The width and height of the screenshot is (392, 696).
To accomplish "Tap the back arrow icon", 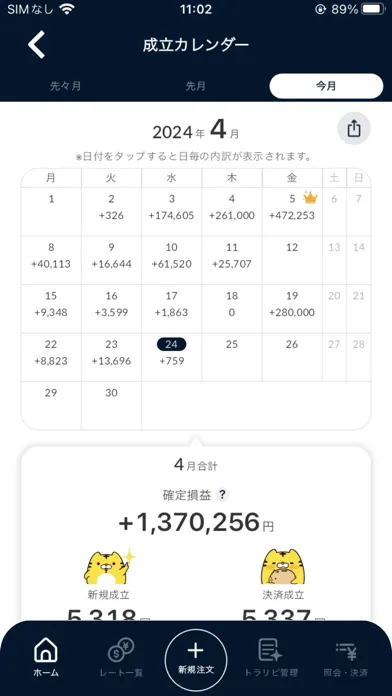I will [36, 44].
